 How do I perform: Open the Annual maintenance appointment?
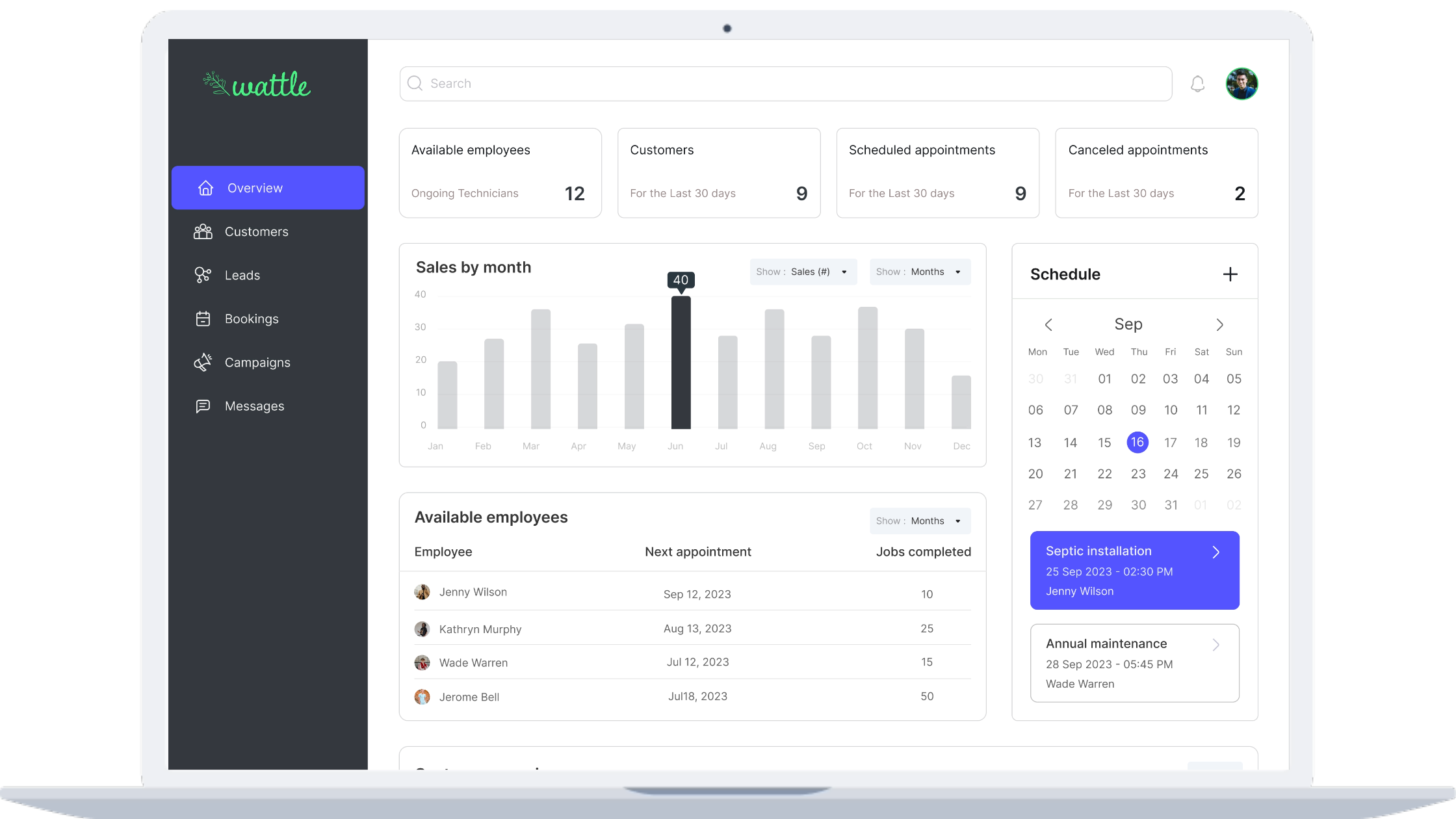click(x=1134, y=663)
